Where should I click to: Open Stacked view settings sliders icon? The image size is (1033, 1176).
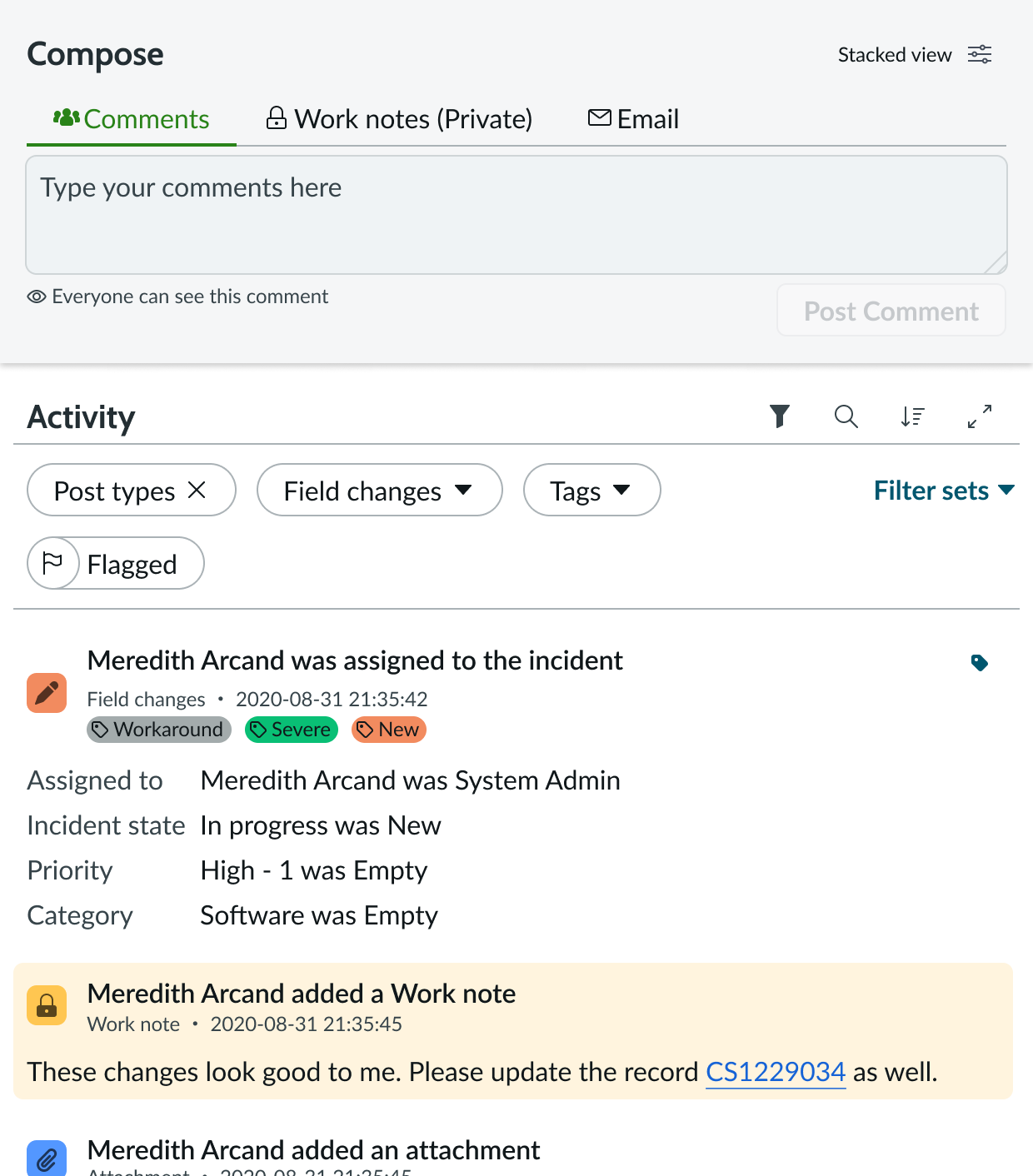tap(980, 55)
